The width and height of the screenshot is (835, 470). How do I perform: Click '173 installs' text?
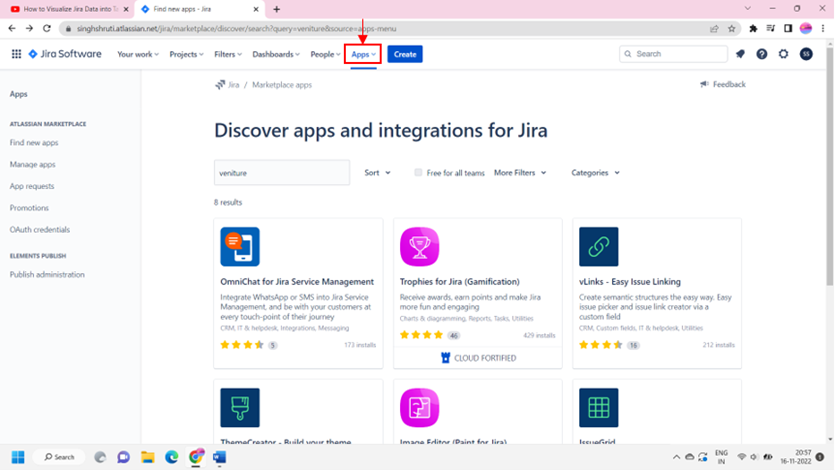click(360, 345)
